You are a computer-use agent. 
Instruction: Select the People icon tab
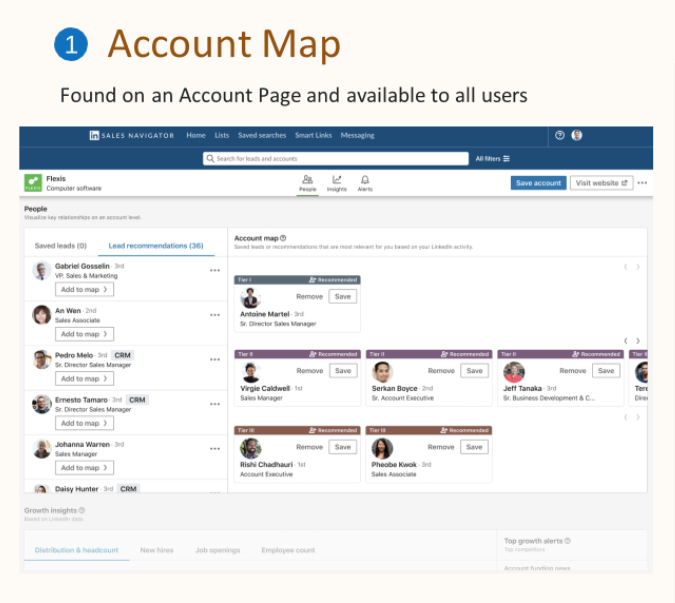(x=308, y=181)
